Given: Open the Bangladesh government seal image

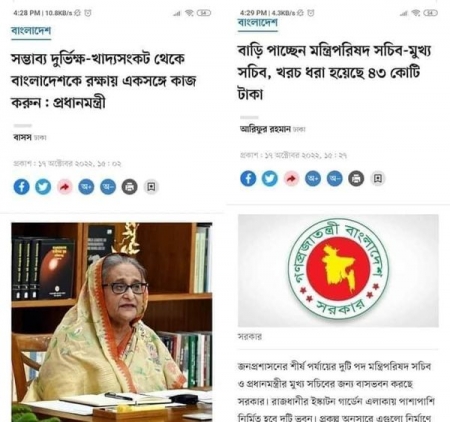Looking at the screenshot, I should [x=338, y=270].
